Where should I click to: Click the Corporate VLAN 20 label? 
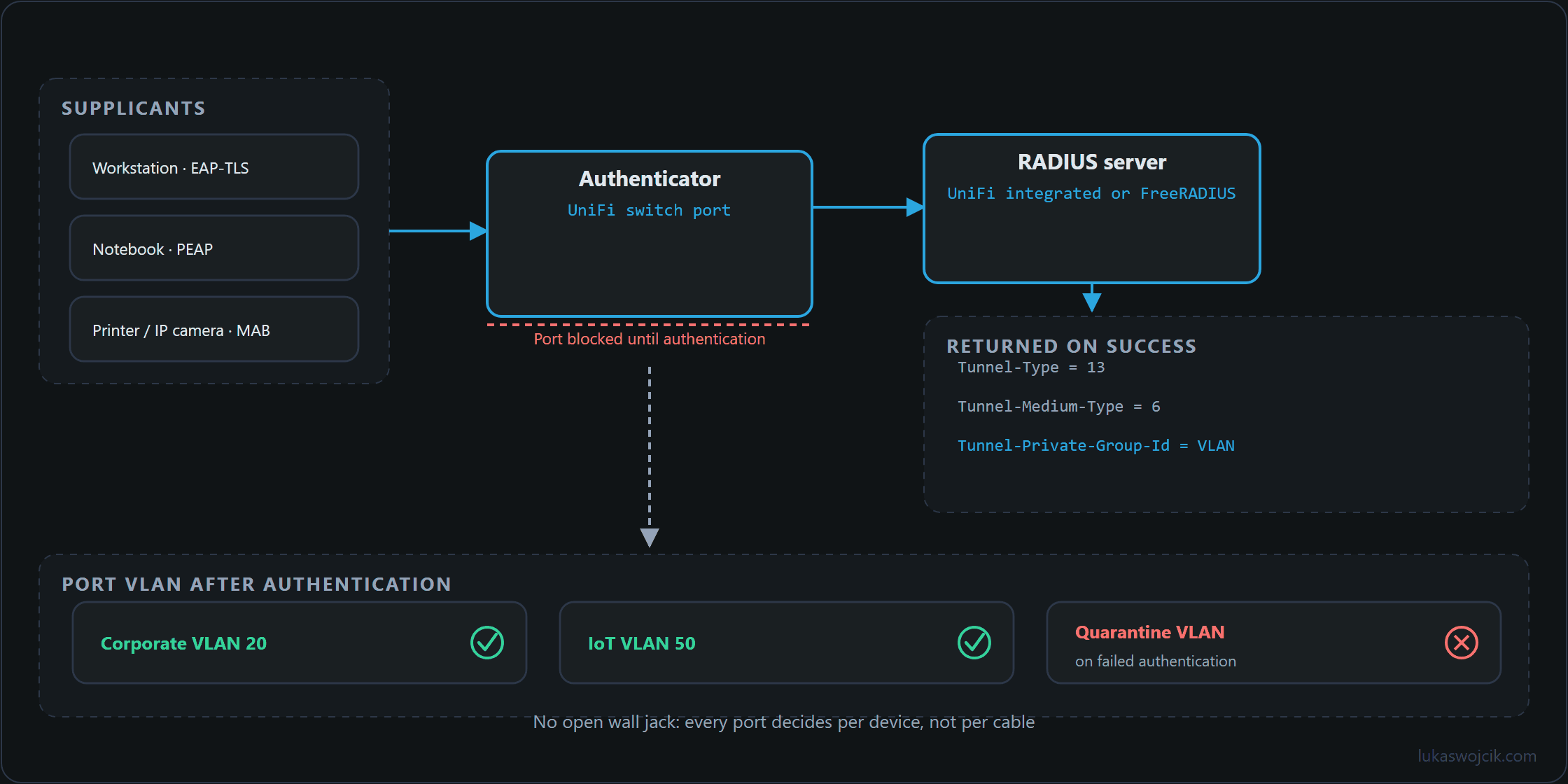point(184,643)
